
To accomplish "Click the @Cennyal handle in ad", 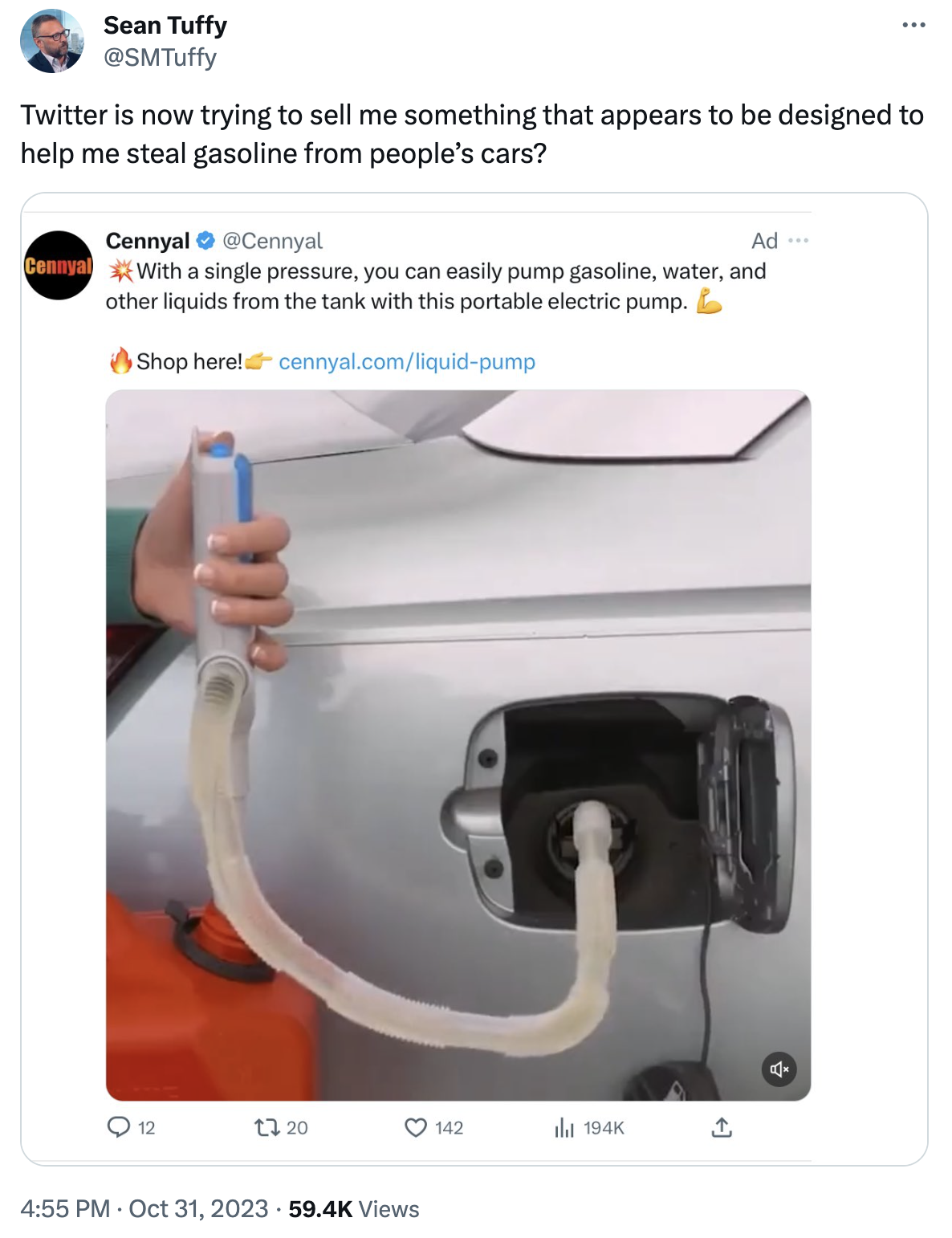I will 272,241.
